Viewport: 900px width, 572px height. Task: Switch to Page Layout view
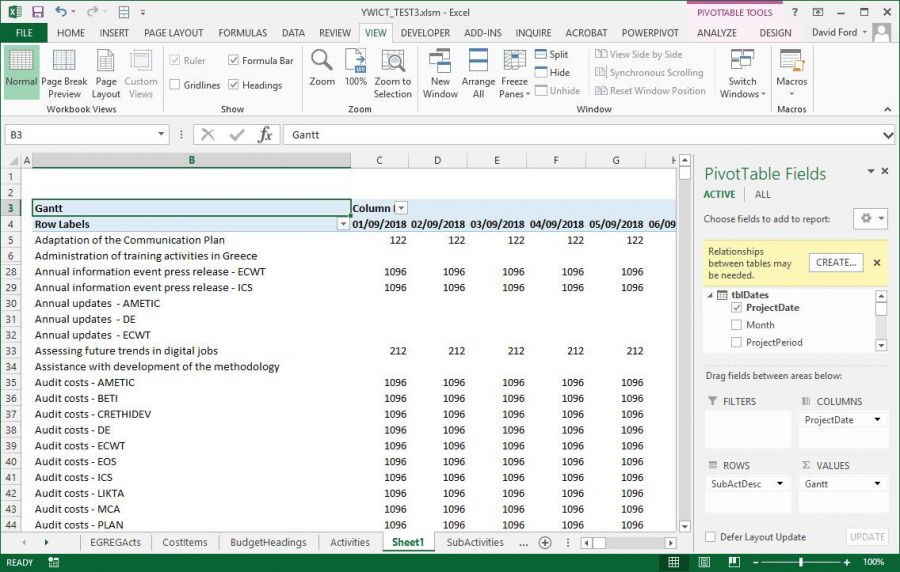(x=106, y=73)
